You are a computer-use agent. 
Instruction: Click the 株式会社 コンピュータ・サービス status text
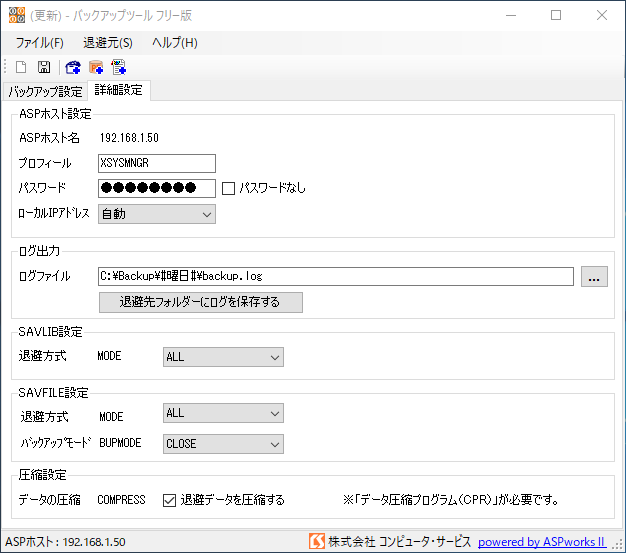click(400, 542)
